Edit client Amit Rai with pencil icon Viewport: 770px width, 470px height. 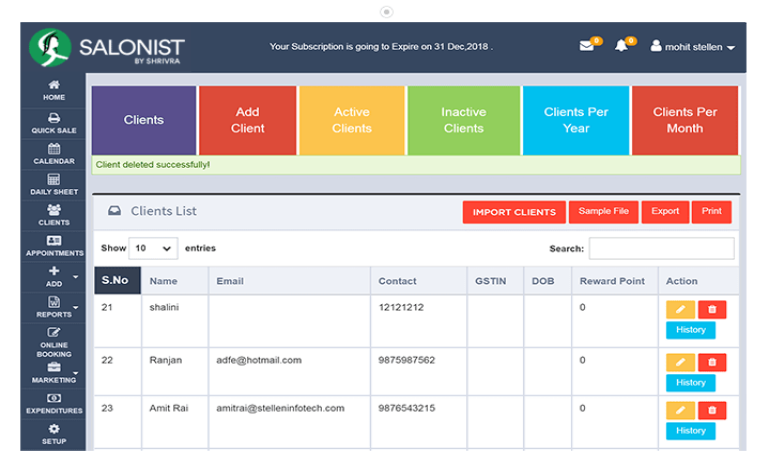[x=680, y=410]
